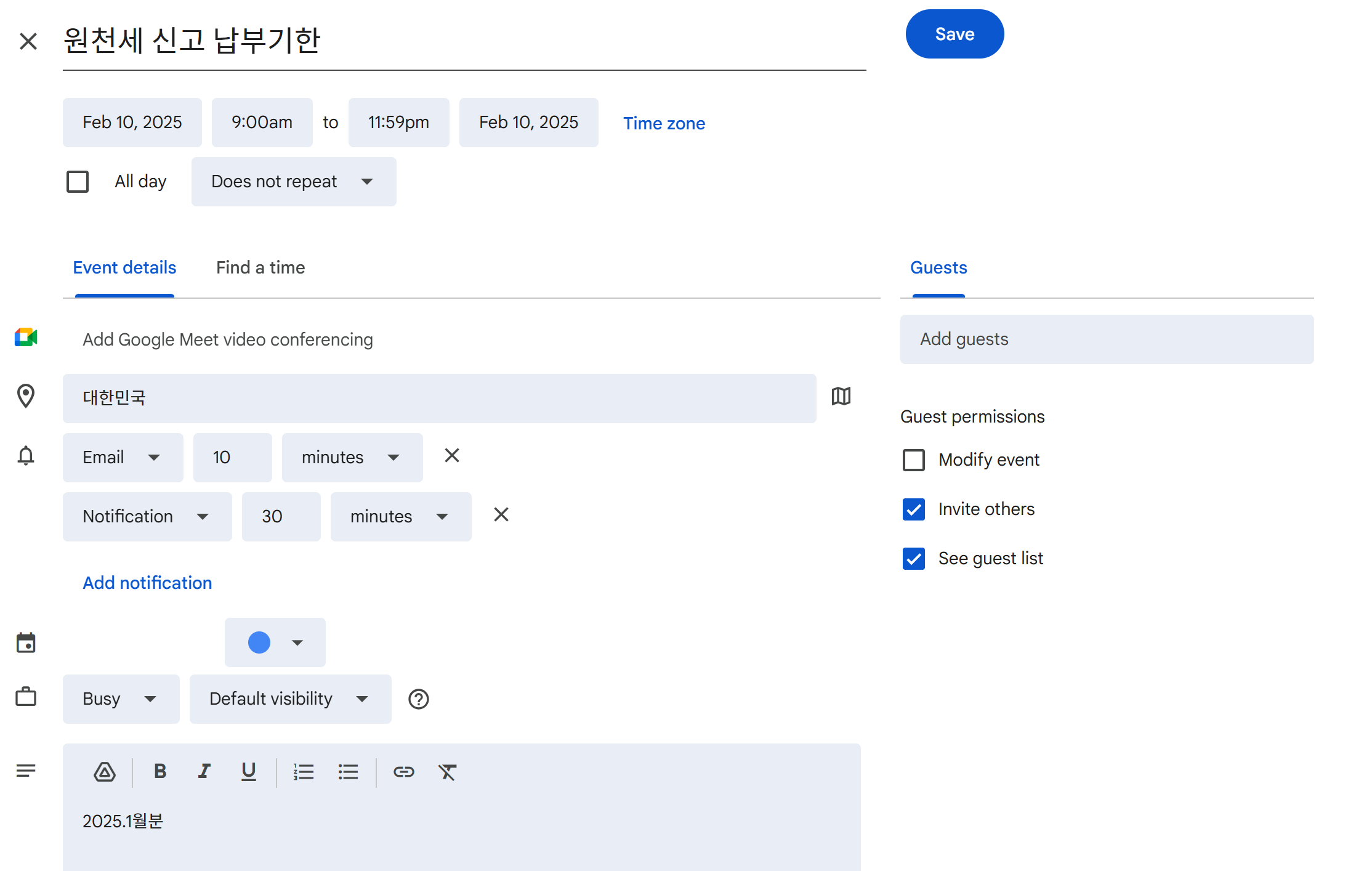Switch to the Find a time tab
The width and height of the screenshot is (1372, 871).
(260, 268)
